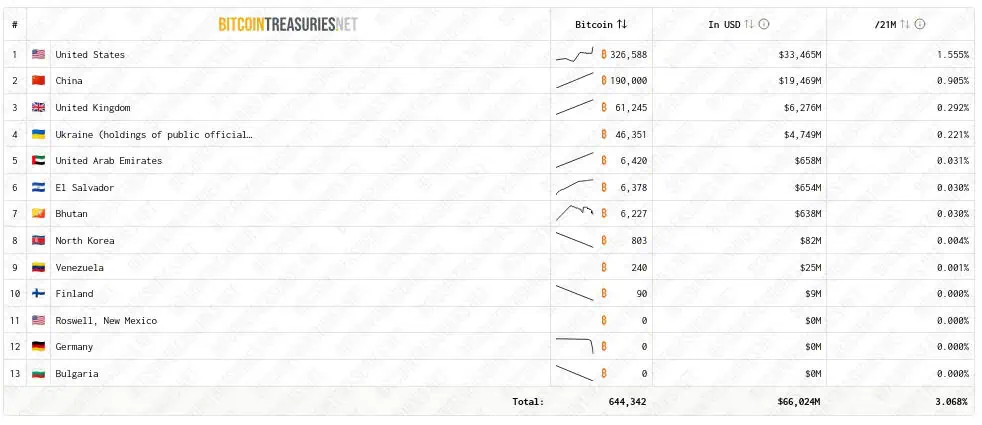Click the info icon next to /21M

(x=920, y=24)
